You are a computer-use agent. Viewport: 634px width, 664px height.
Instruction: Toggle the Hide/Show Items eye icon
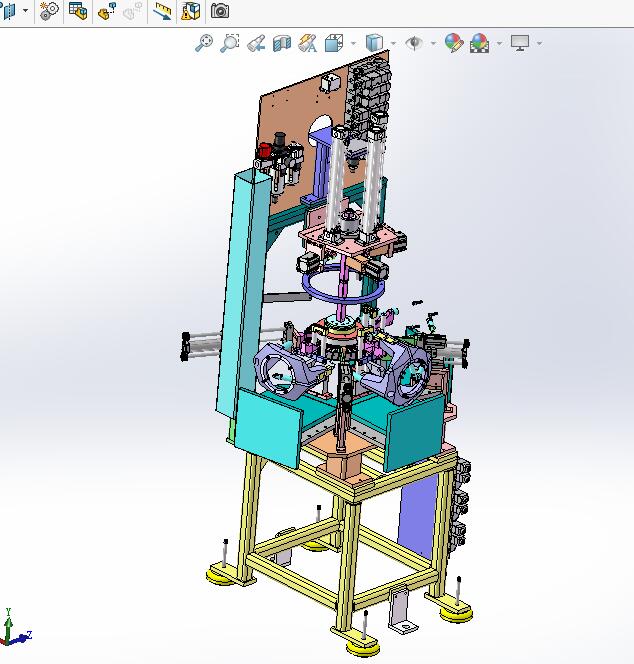414,43
